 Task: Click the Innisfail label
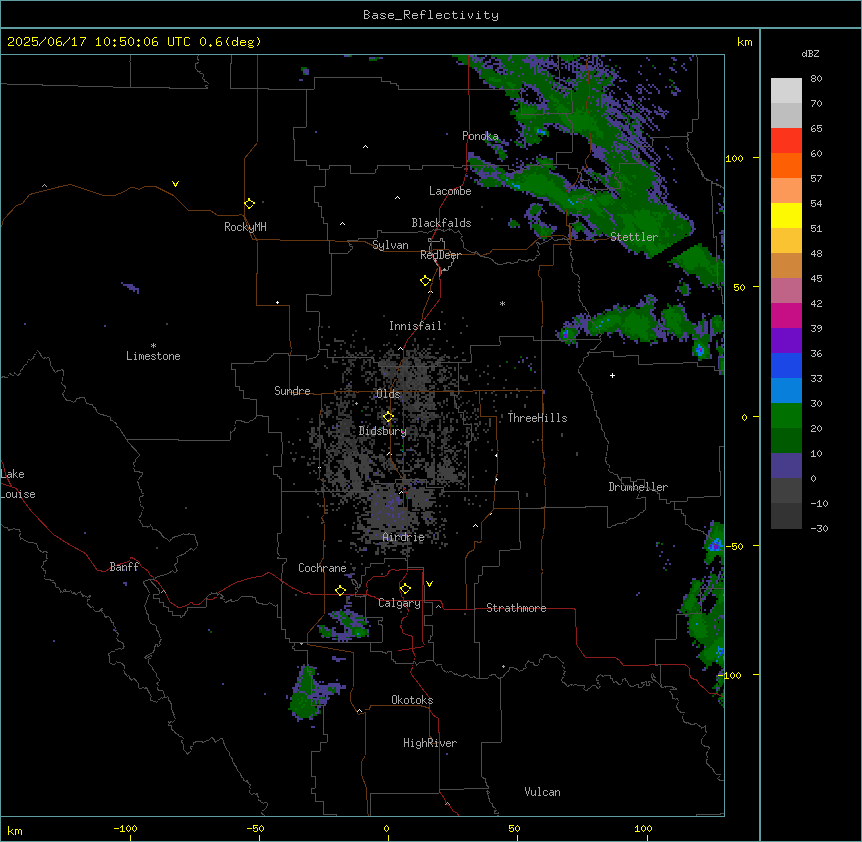tap(415, 326)
